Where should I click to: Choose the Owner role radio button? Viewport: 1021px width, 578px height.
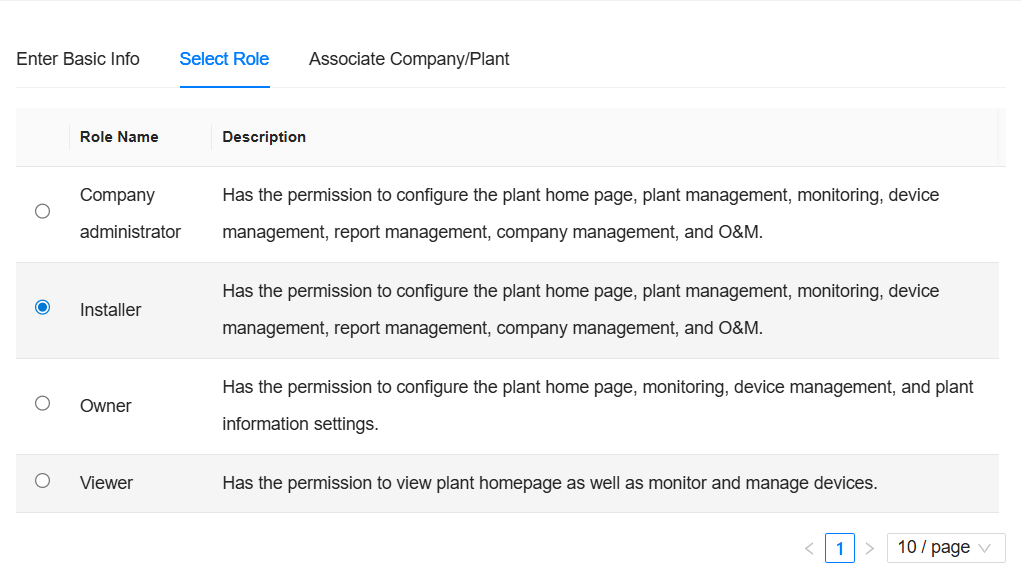click(42, 403)
